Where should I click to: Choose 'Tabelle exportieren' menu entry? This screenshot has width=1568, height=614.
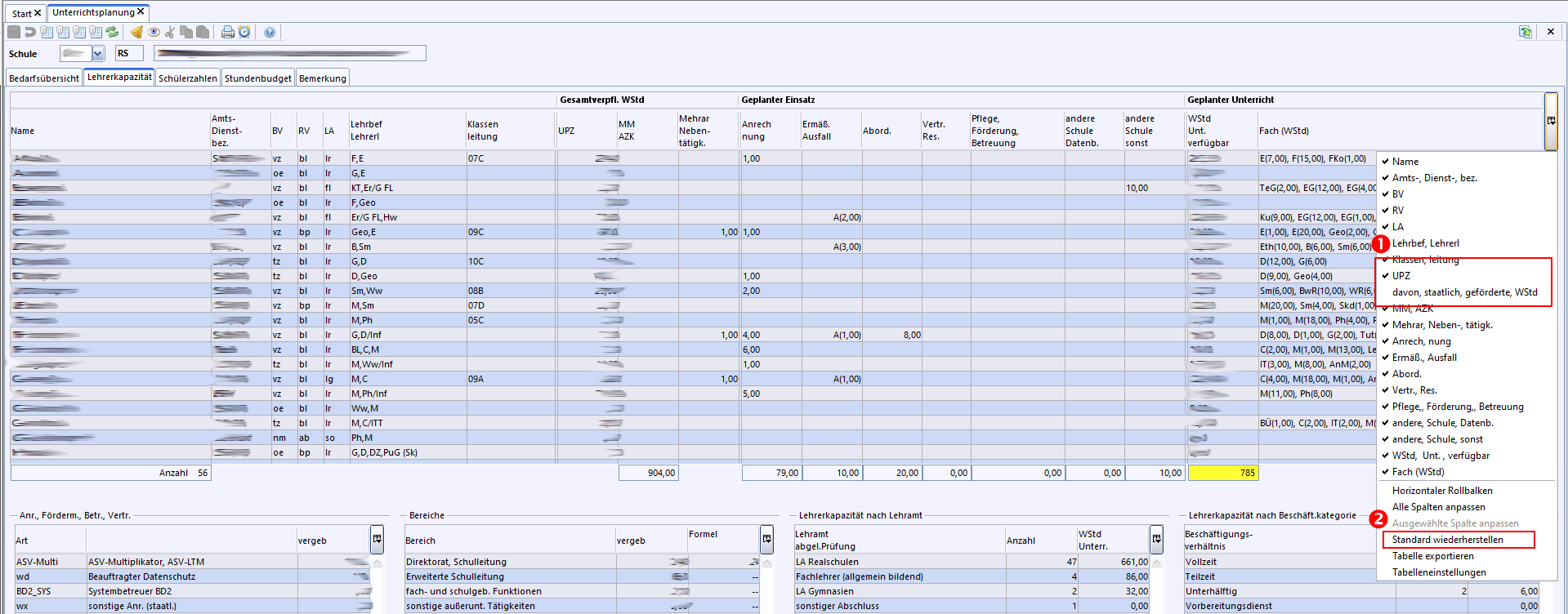point(1433,556)
